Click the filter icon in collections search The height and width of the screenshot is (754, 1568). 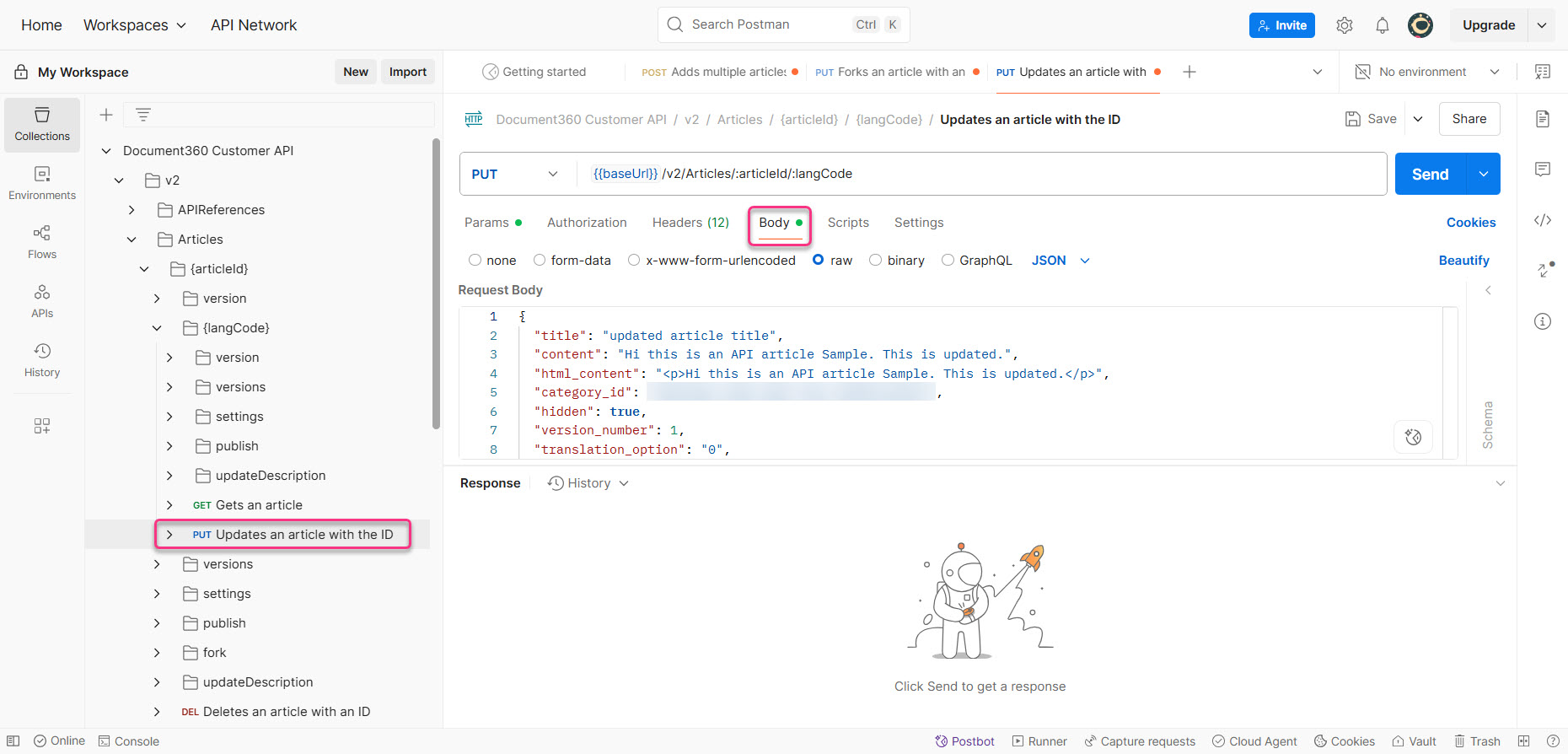click(143, 115)
